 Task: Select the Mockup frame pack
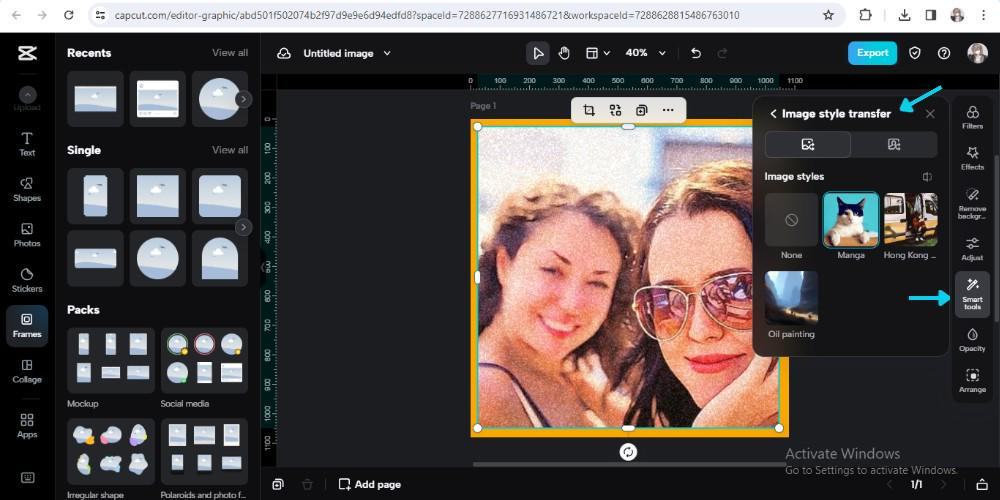point(111,360)
